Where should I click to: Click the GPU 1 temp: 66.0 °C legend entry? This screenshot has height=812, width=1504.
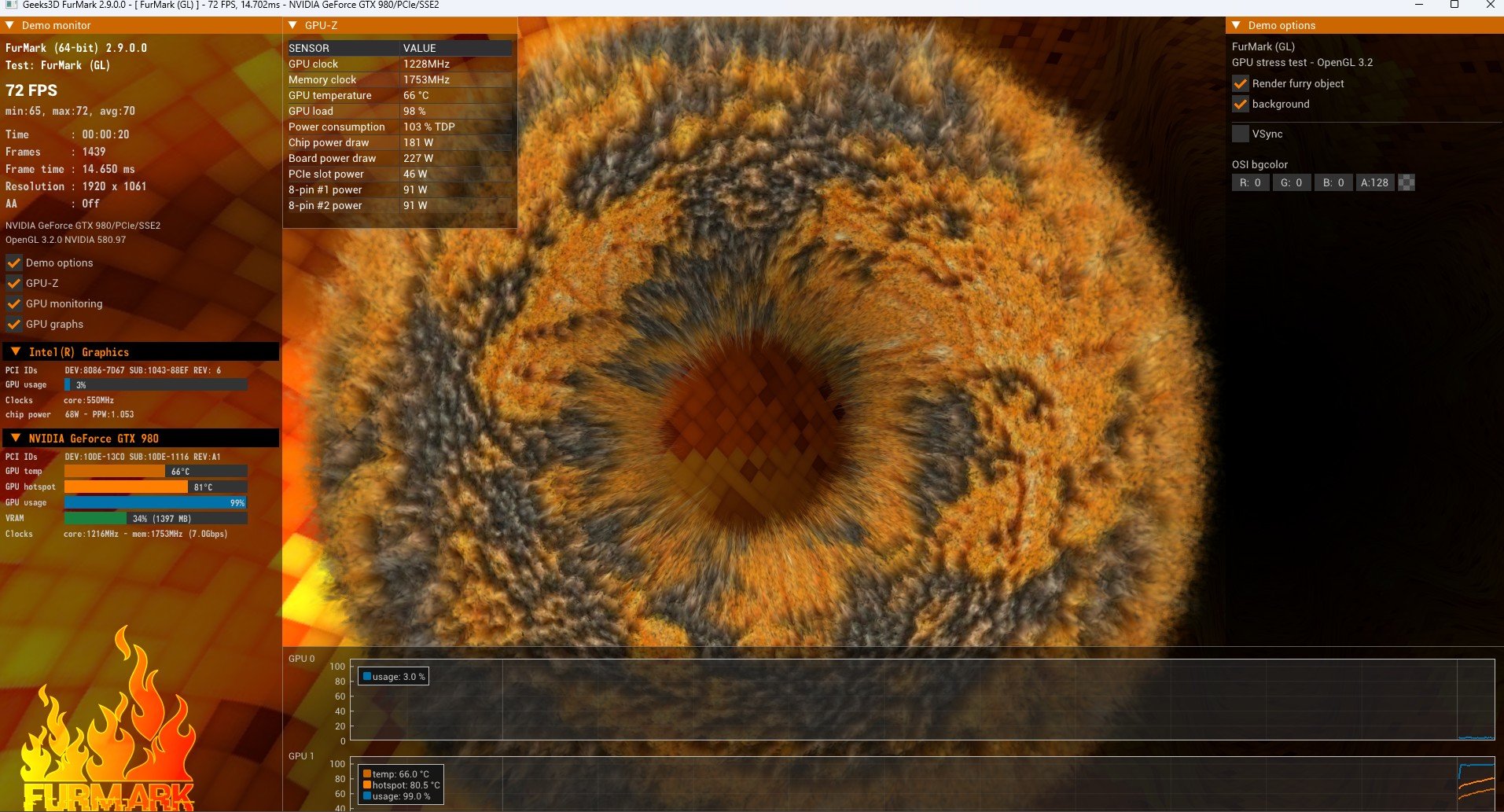(395, 773)
